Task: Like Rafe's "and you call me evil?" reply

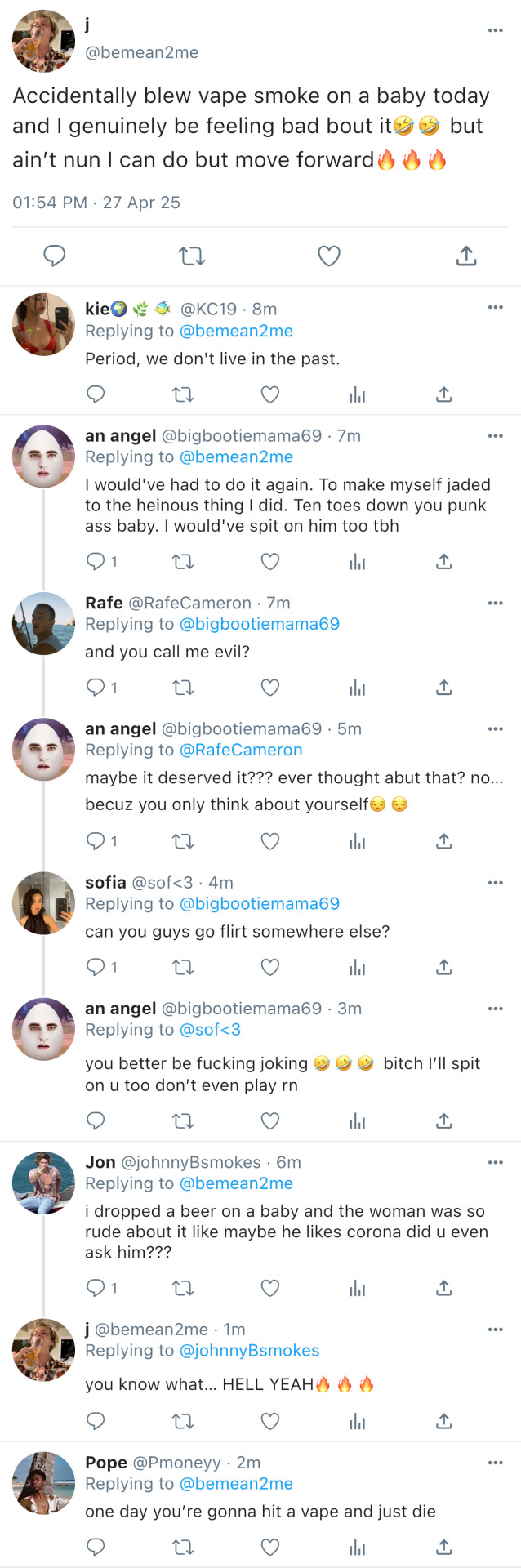Action: tap(270, 688)
